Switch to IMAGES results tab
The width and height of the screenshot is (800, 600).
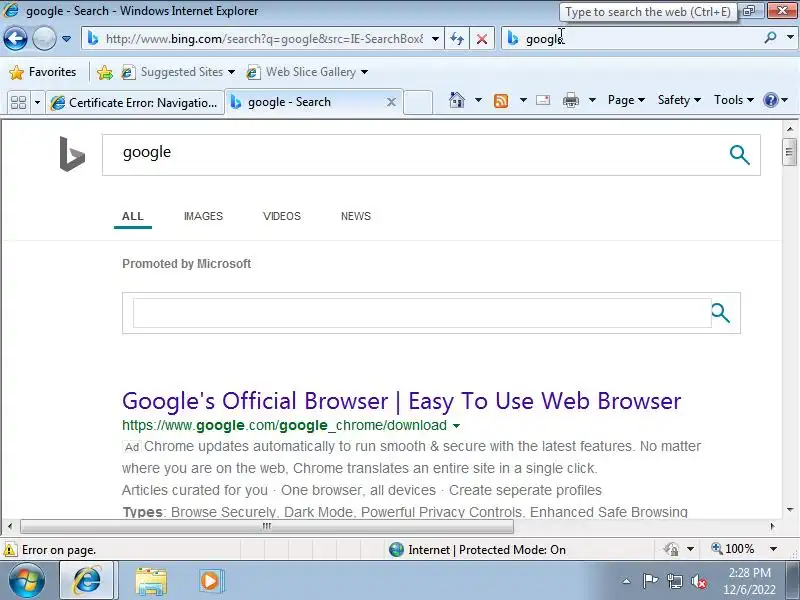[203, 216]
